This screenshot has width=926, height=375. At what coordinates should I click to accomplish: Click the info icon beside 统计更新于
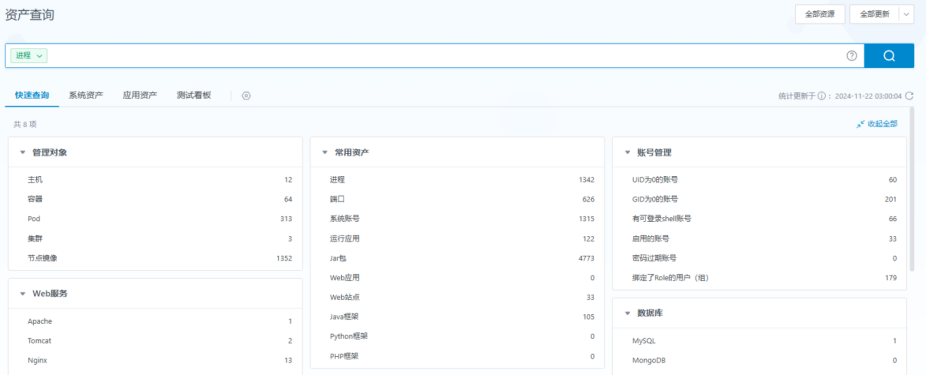pos(821,96)
